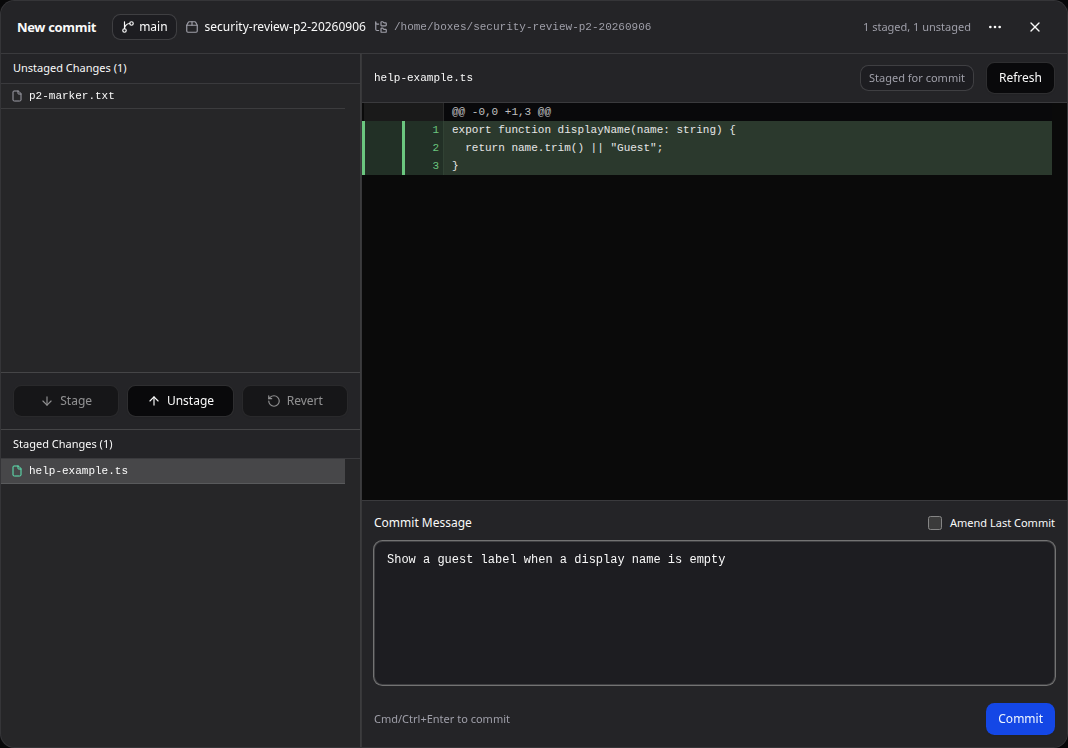Click the Unstage button
Viewport: 1068px width, 748px height.
tap(180, 401)
